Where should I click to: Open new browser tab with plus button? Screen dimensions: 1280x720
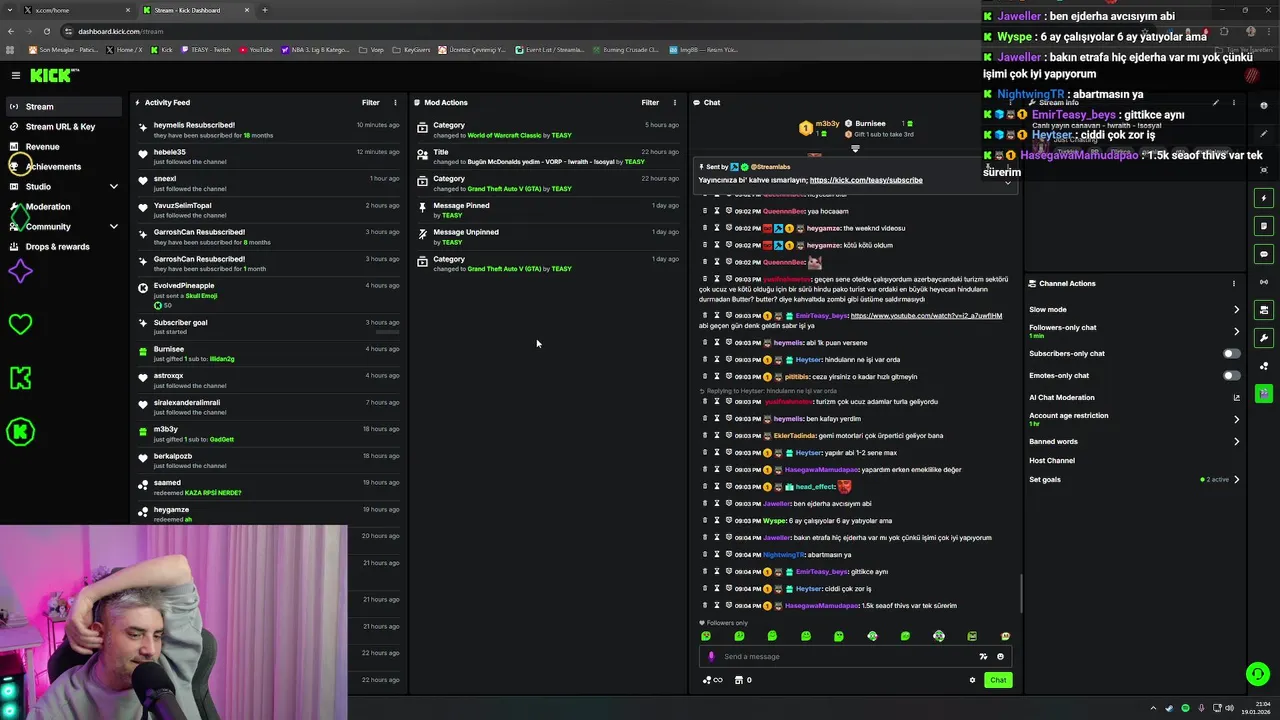pyautogui.click(x=265, y=10)
